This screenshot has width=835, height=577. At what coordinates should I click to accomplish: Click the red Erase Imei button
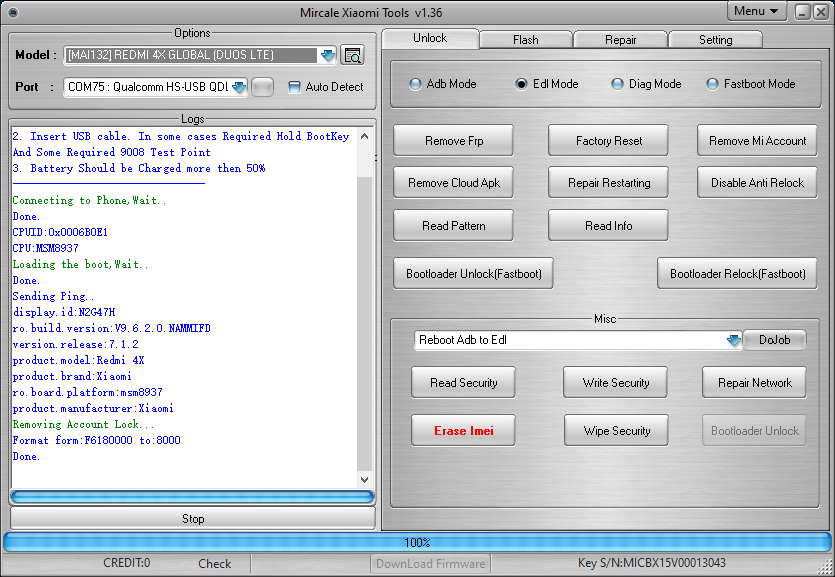(463, 431)
